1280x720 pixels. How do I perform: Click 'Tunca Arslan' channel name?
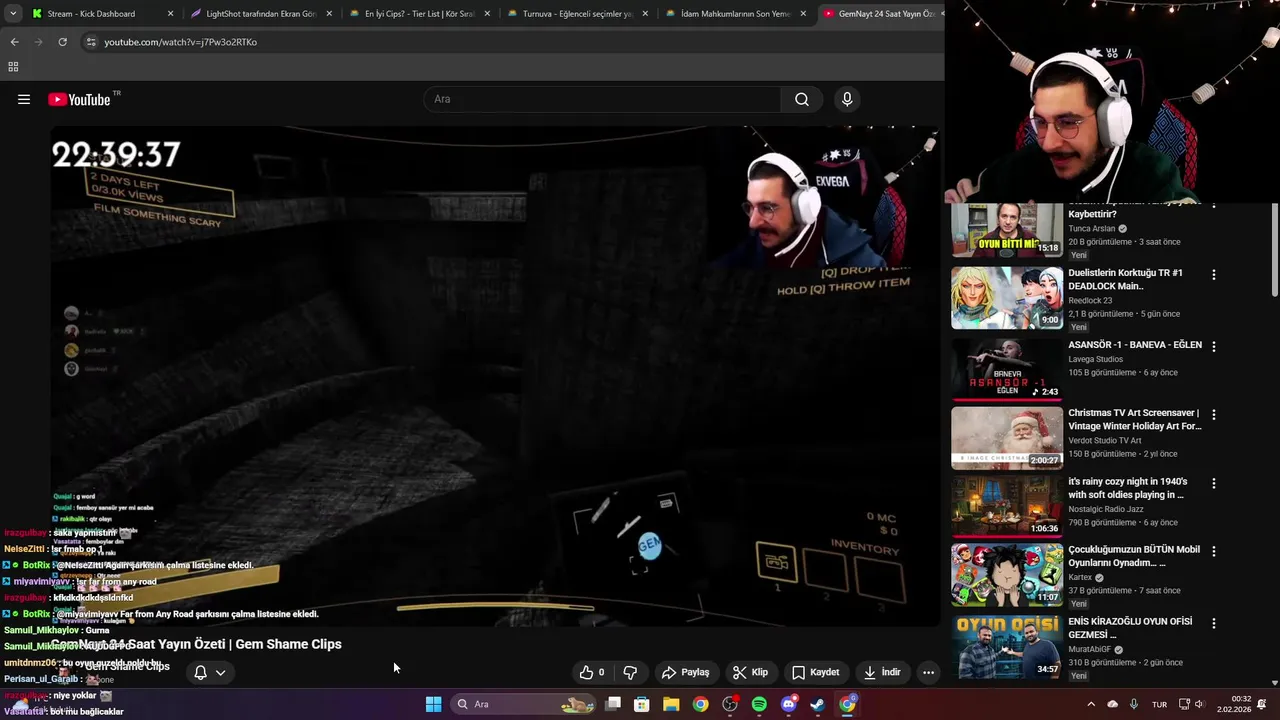(x=1091, y=228)
